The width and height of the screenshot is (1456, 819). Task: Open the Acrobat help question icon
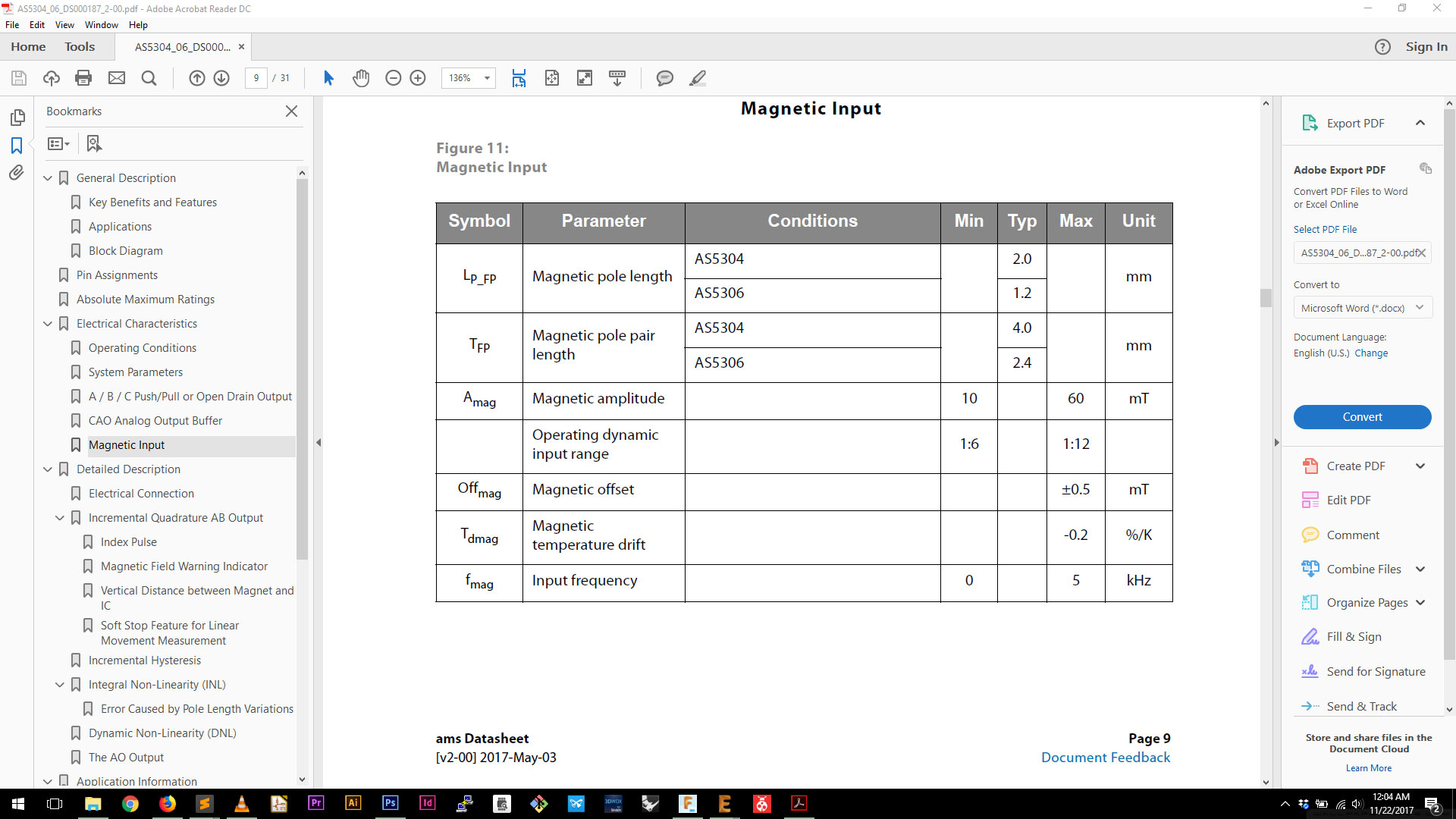coord(1382,47)
